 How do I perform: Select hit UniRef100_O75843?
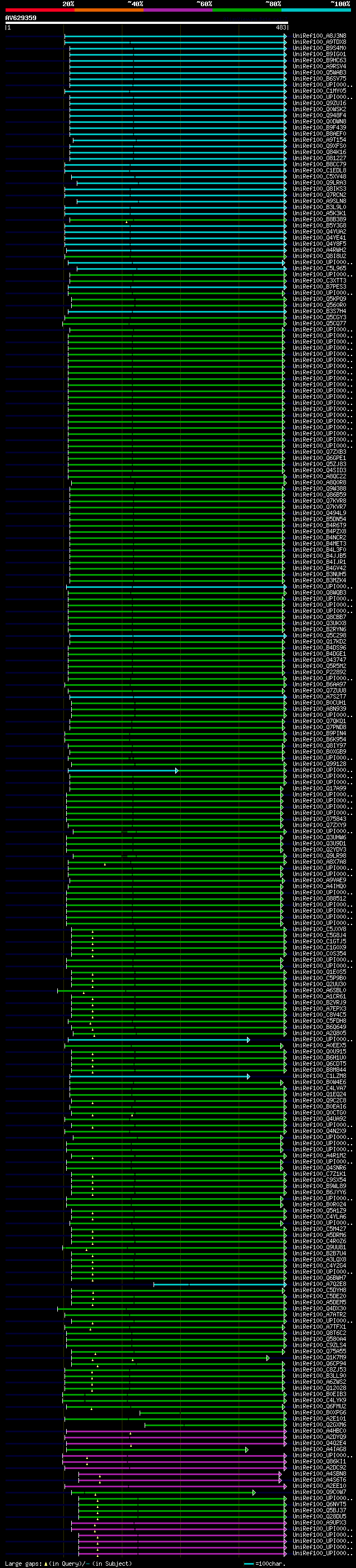pos(319,819)
